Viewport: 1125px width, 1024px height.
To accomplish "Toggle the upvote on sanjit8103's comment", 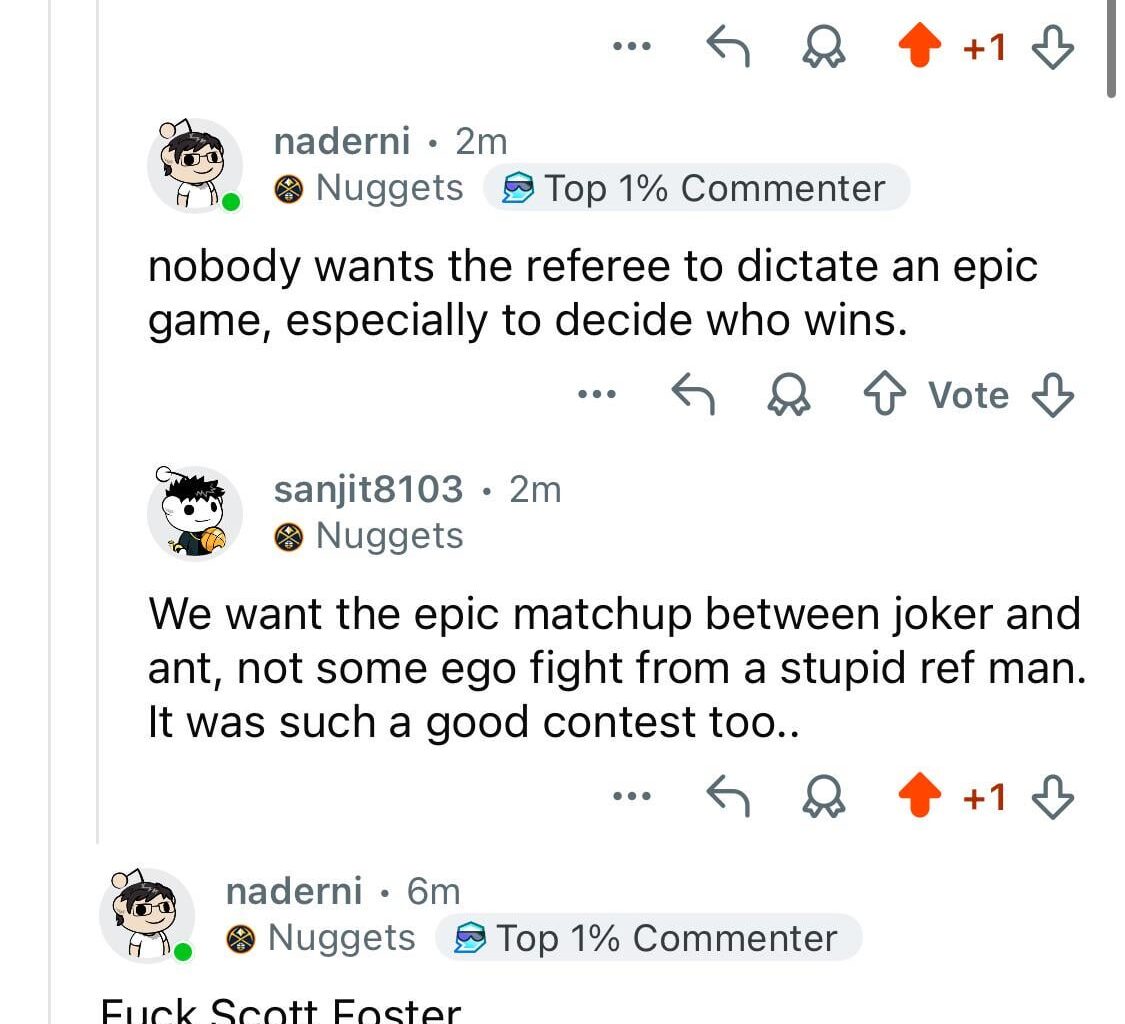I will pos(920,795).
